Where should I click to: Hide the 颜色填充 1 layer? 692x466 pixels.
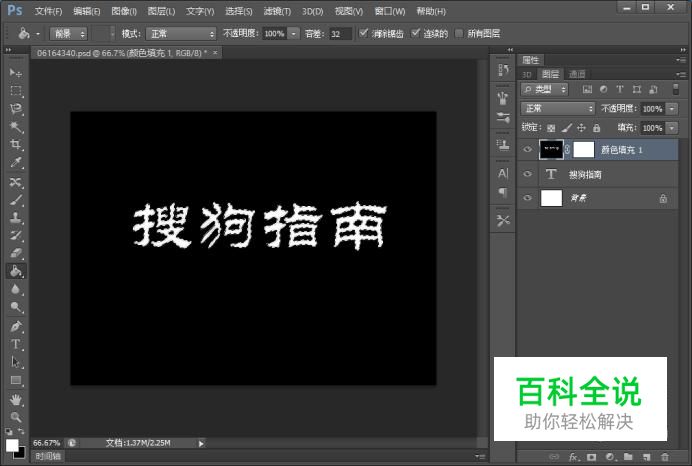pos(527,150)
